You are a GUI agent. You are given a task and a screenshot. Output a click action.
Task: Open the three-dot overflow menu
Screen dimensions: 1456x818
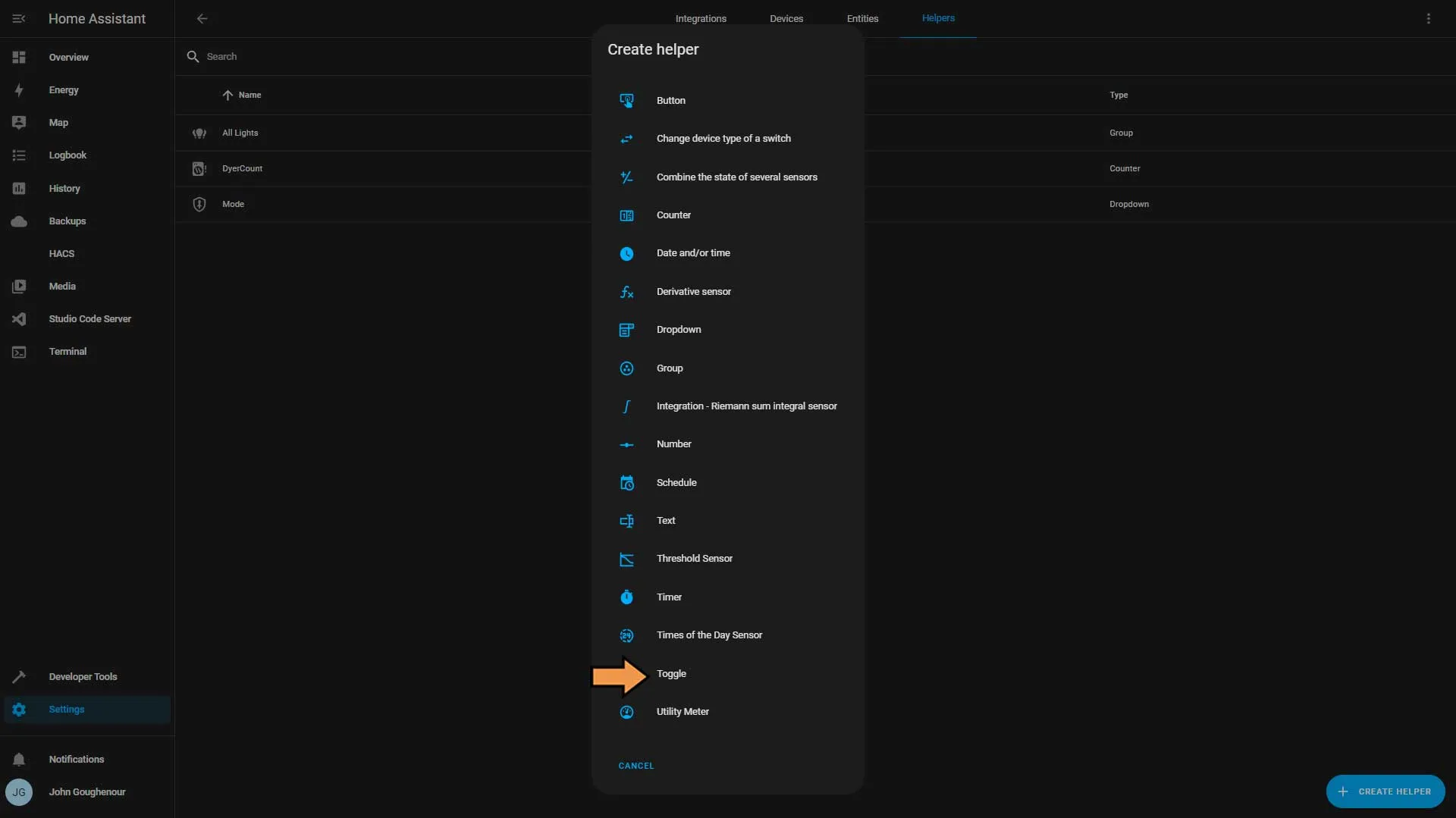tap(1428, 18)
